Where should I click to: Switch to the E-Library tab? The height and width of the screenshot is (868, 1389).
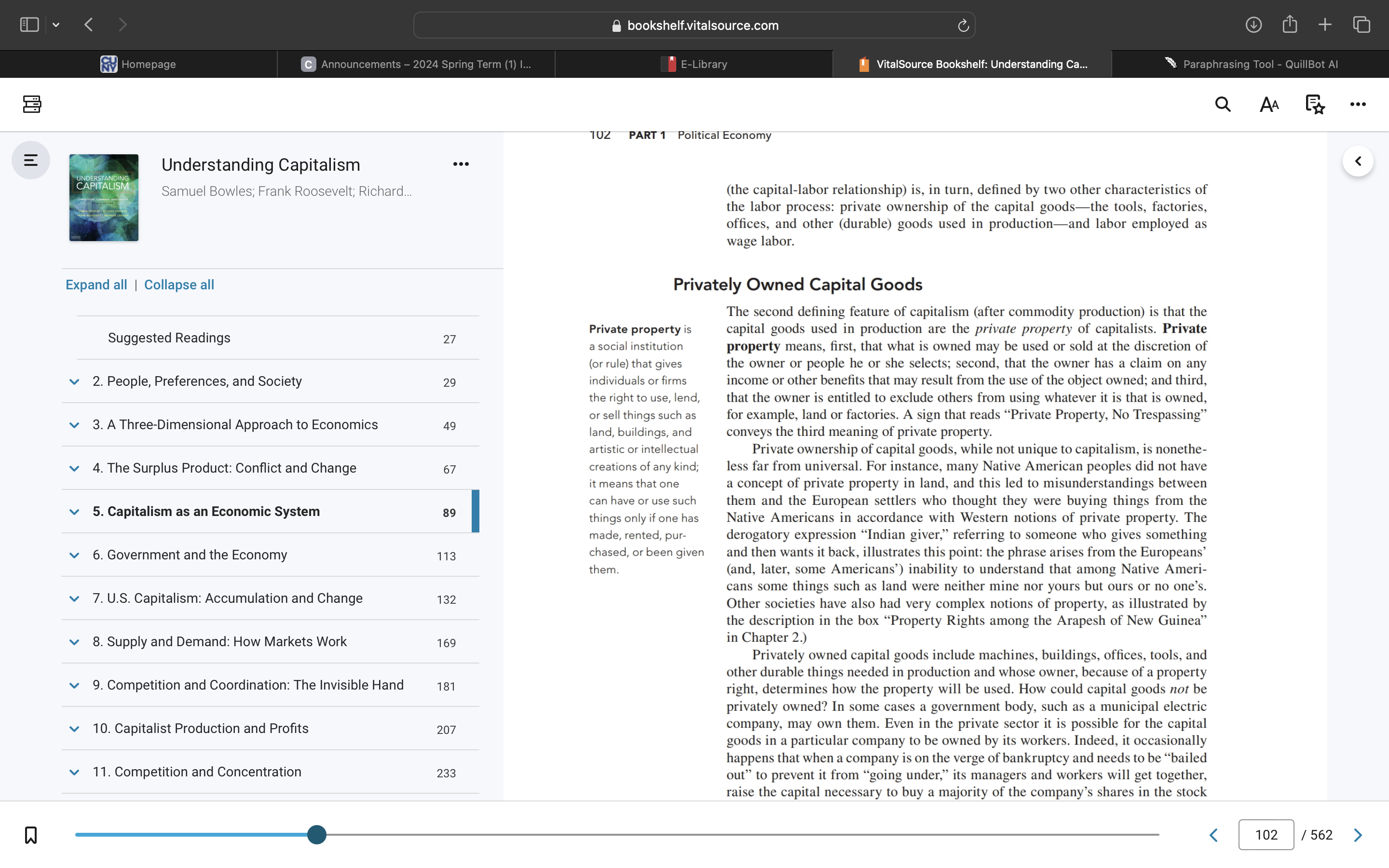coord(694,64)
